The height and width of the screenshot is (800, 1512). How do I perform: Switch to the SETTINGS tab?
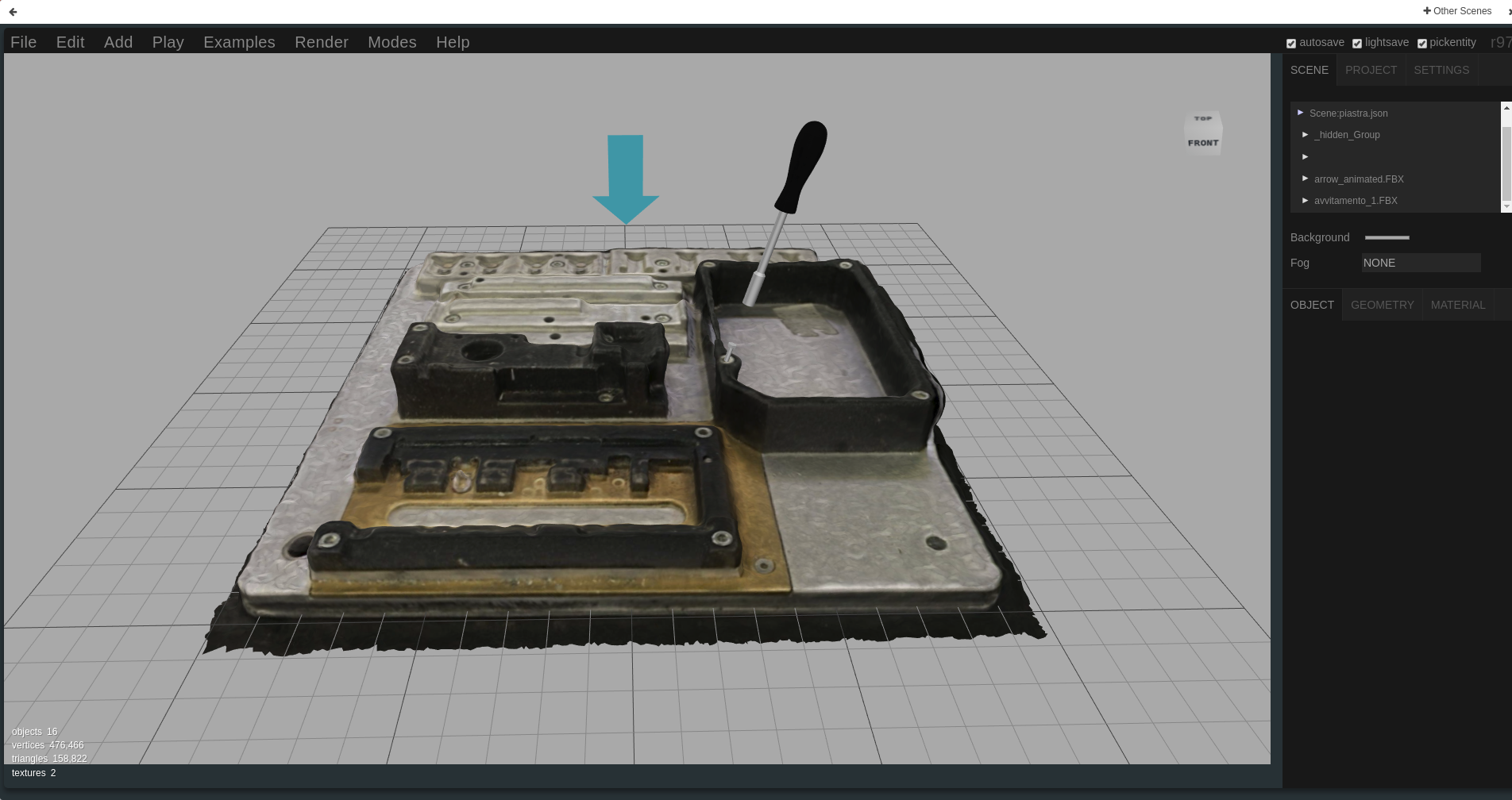click(1441, 70)
